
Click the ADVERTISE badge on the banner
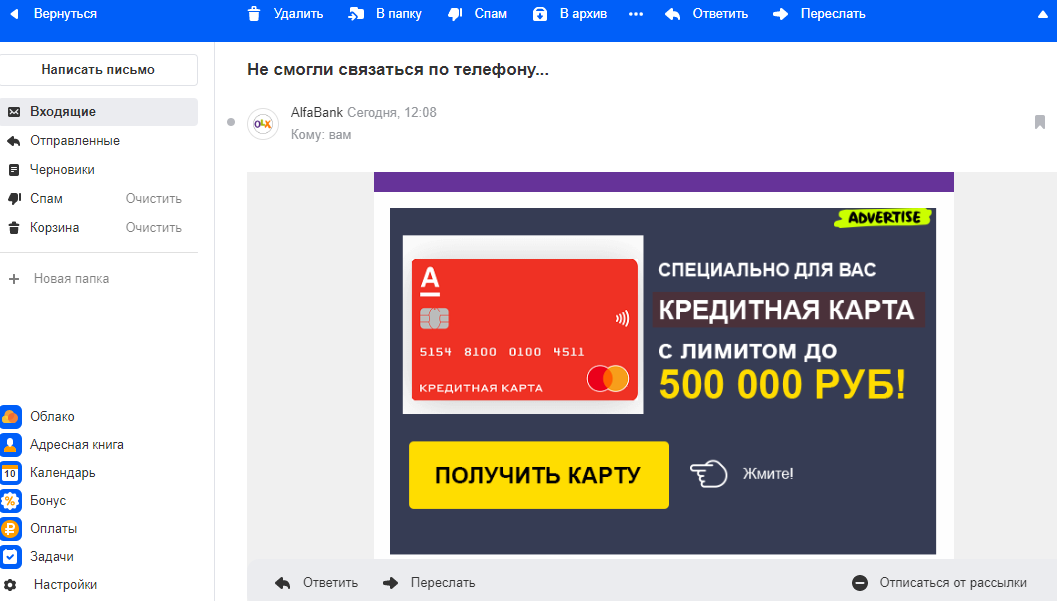coord(884,218)
